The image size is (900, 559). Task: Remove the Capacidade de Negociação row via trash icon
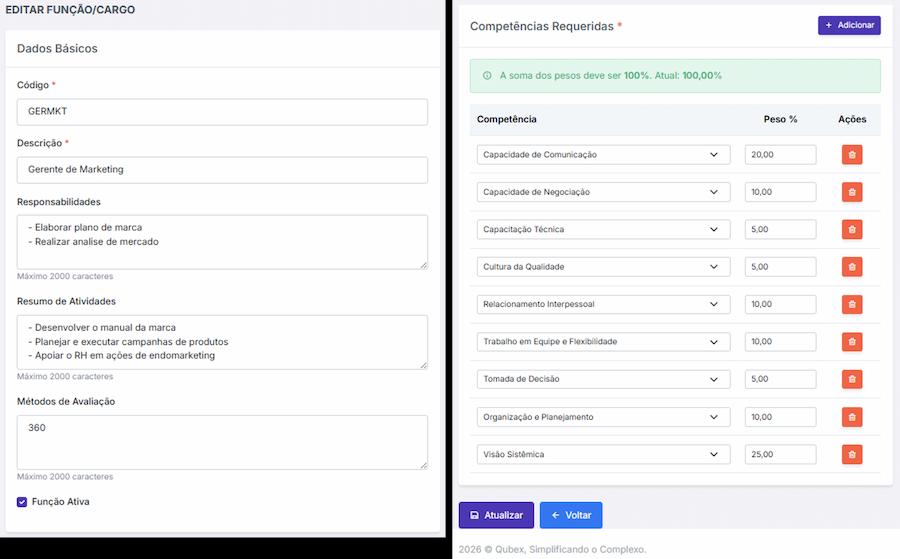[851, 192]
